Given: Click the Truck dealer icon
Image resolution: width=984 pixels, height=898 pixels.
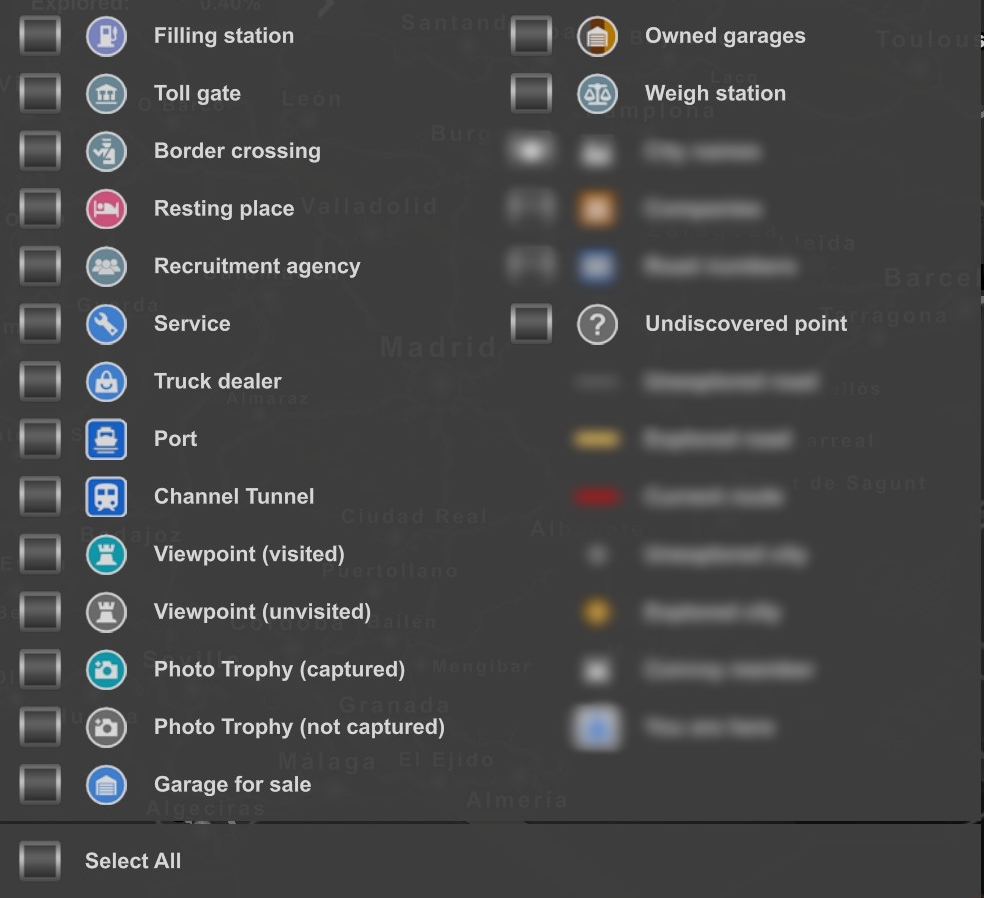Looking at the screenshot, I should click(107, 381).
